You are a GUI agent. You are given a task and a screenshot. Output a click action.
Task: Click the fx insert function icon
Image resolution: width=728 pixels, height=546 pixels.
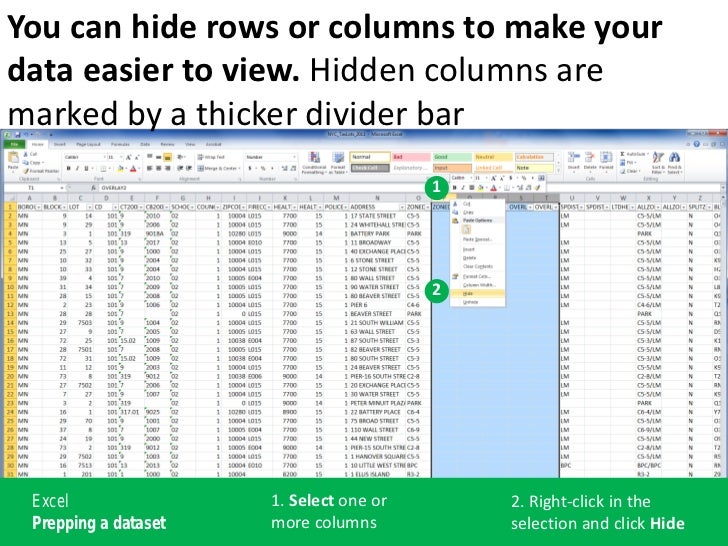point(94,188)
